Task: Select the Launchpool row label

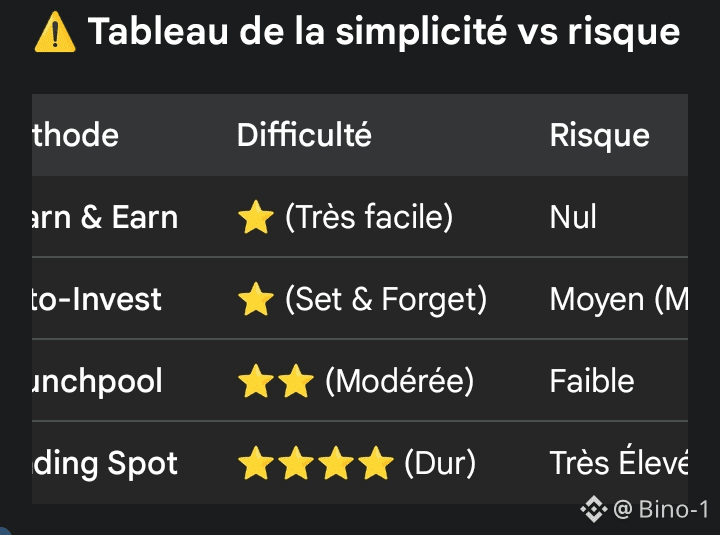Action: tap(97, 382)
